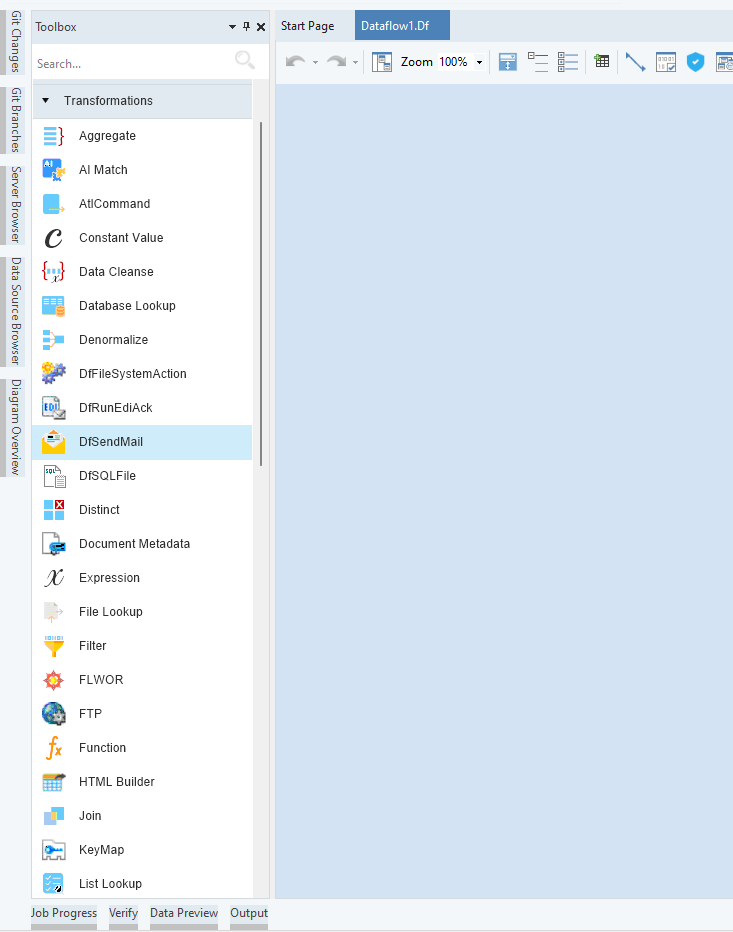Collapse the Transformations section
This screenshot has width=733, height=932.
[x=45, y=101]
